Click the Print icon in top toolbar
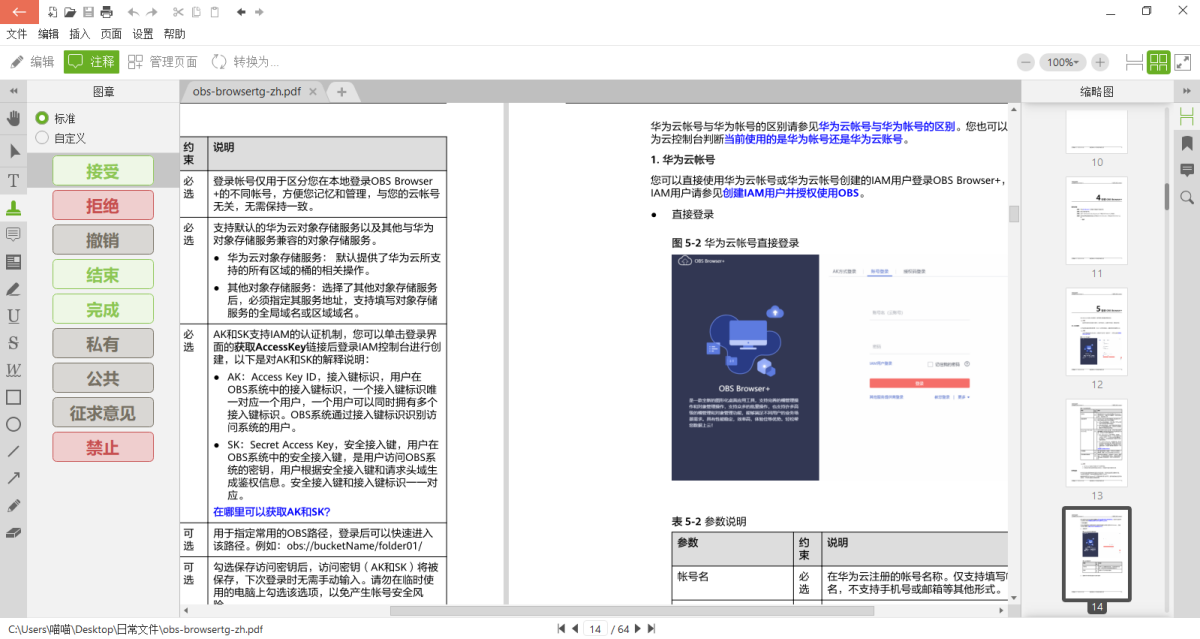The height and width of the screenshot is (639, 1200). pos(108,12)
